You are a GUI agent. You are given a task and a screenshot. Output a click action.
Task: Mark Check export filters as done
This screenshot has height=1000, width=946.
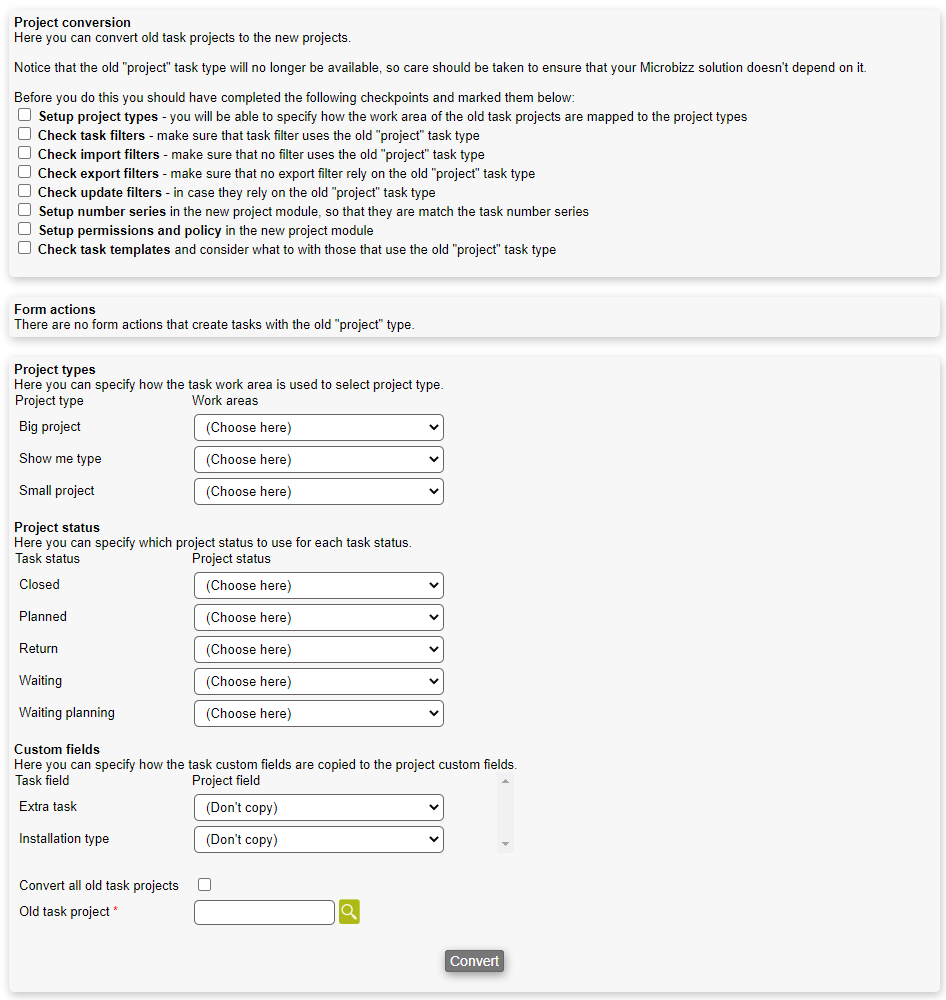tap(25, 172)
